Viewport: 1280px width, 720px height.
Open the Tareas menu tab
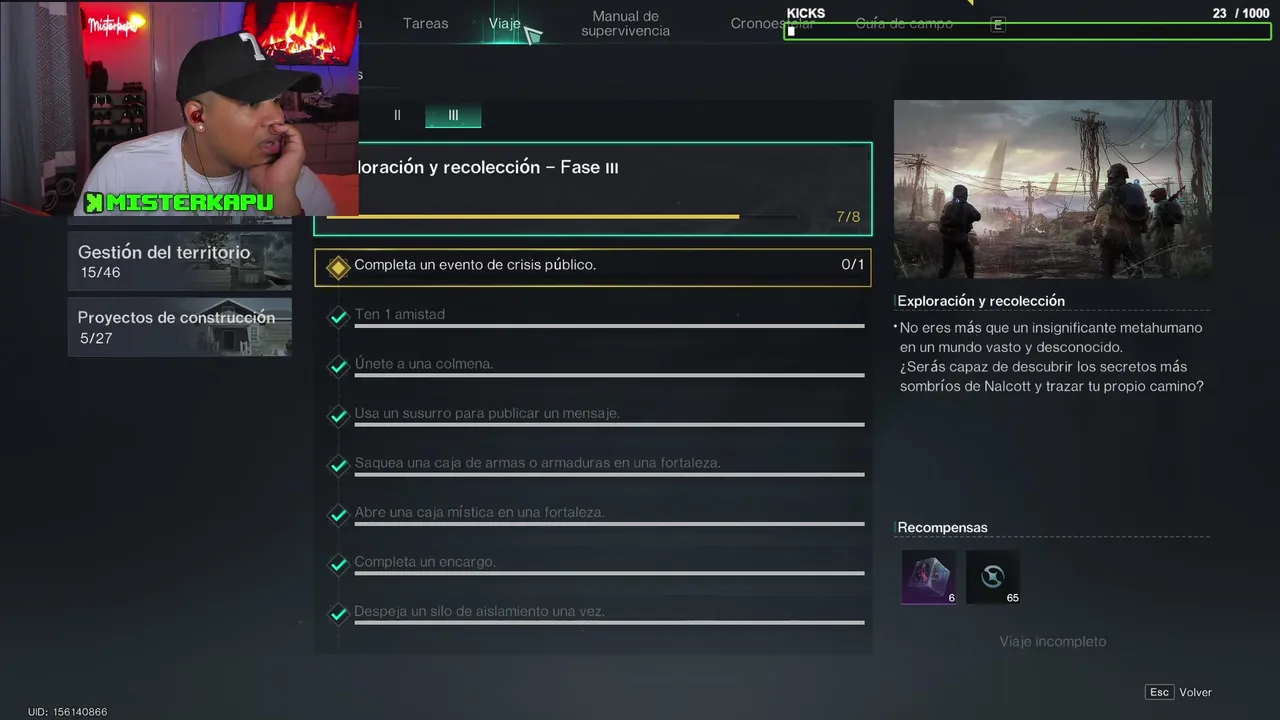point(426,23)
